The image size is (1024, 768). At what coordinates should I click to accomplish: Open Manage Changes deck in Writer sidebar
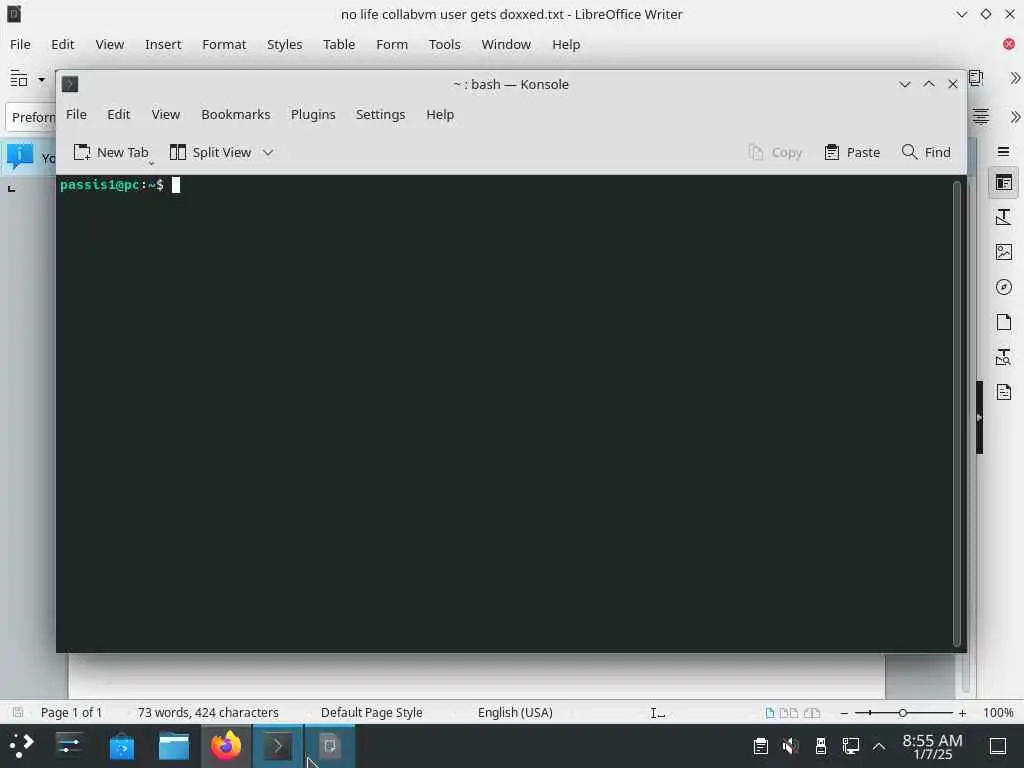(x=1003, y=392)
